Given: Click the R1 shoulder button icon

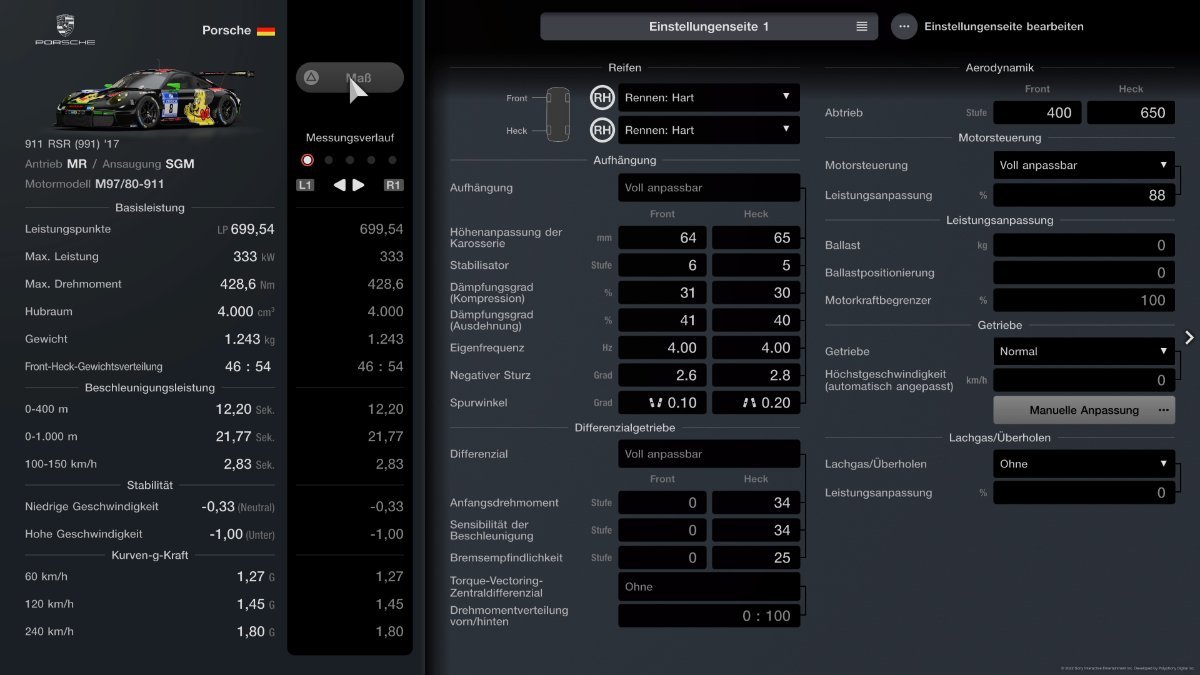Looking at the screenshot, I should [x=393, y=185].
